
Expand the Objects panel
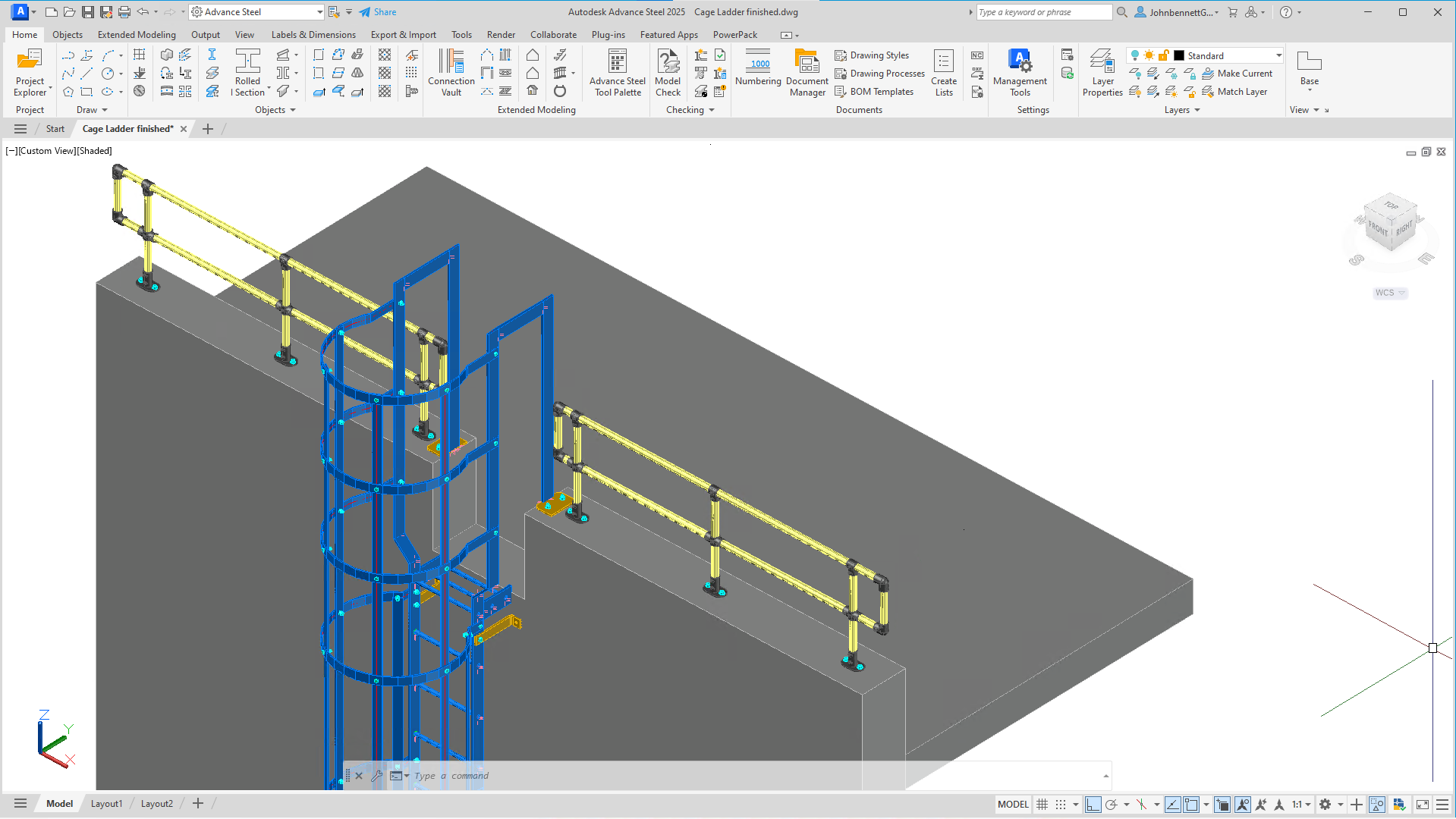pyautogui.click(x=275, y=110)
